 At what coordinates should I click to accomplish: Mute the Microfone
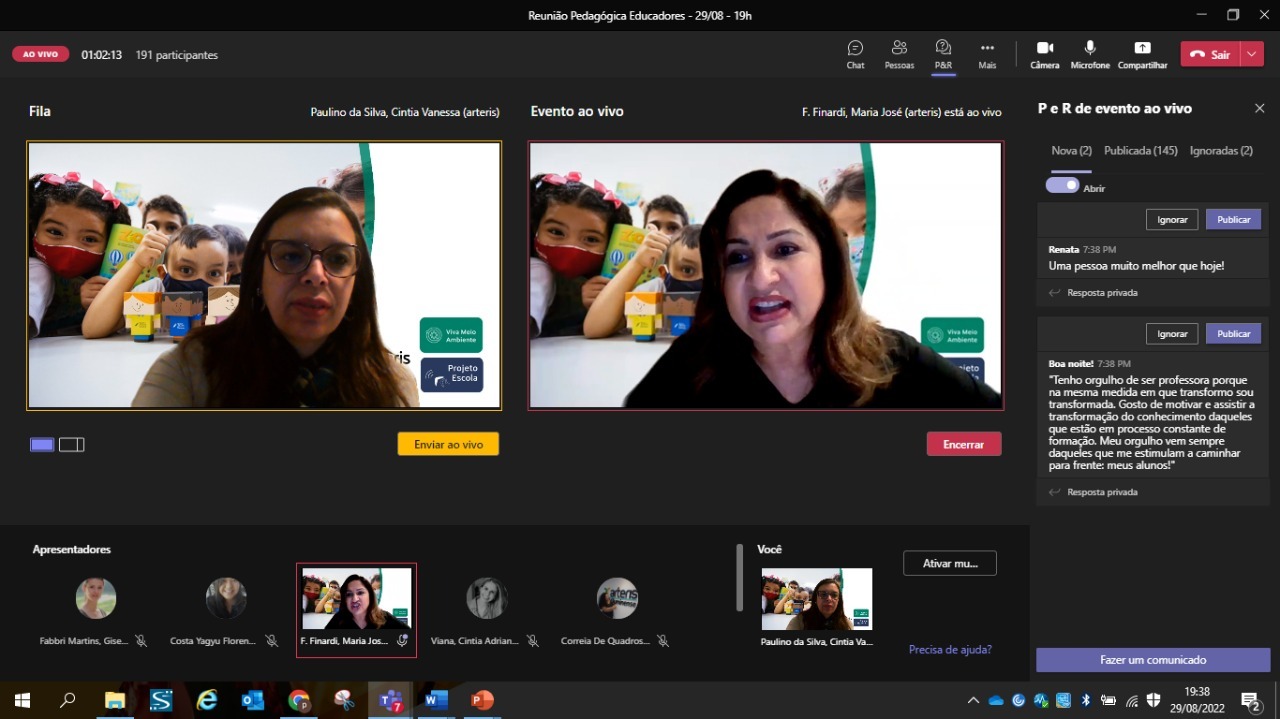[1090, 54]
